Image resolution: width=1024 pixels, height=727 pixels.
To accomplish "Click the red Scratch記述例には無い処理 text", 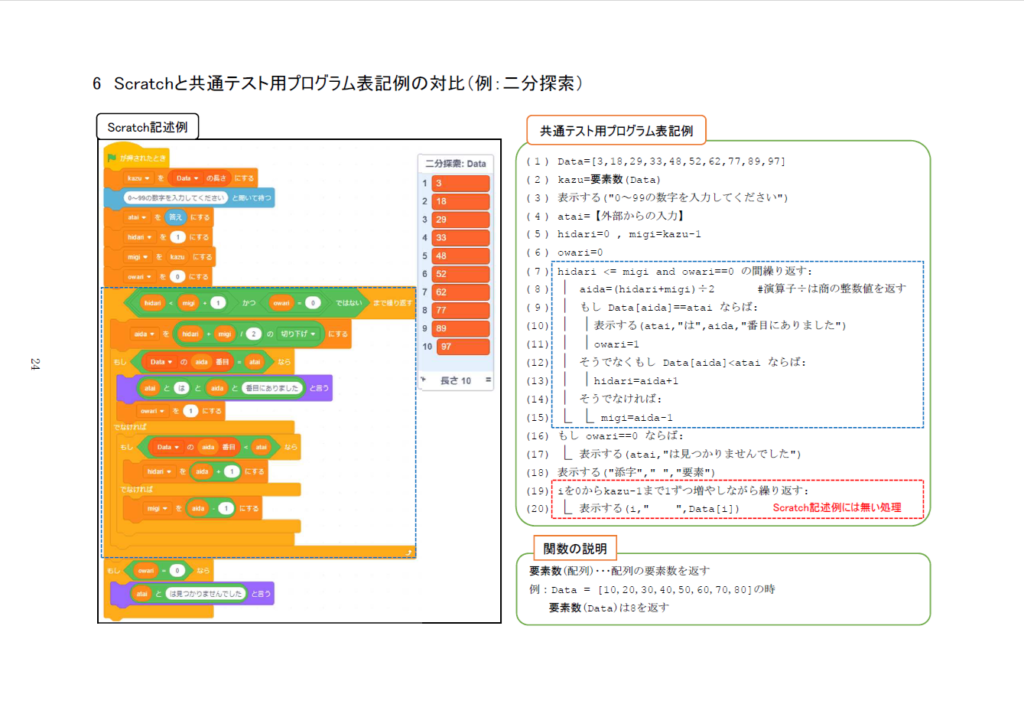I will tap(837, 508).
